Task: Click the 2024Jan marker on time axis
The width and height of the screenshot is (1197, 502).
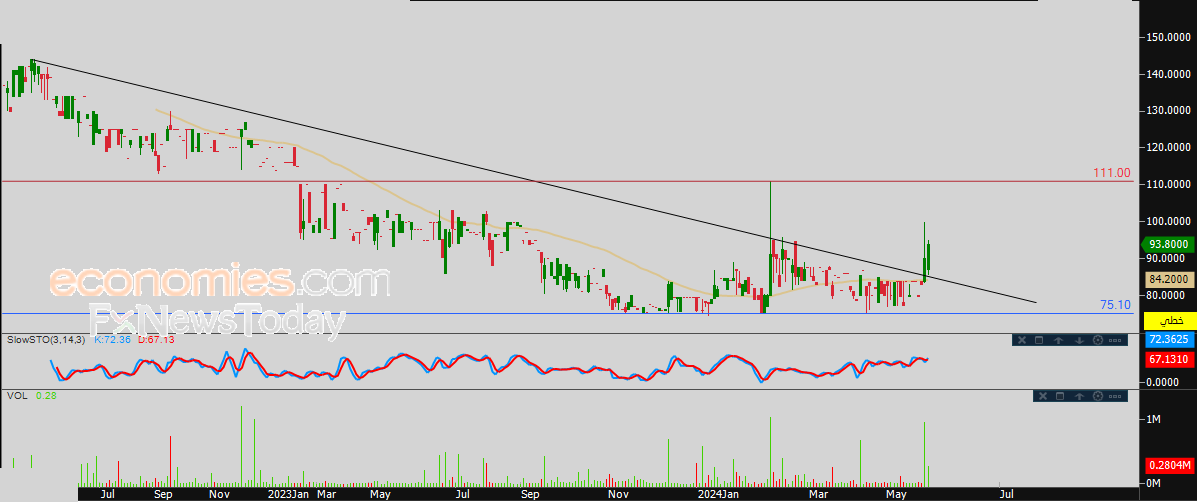Action: (x=718, y=495)
